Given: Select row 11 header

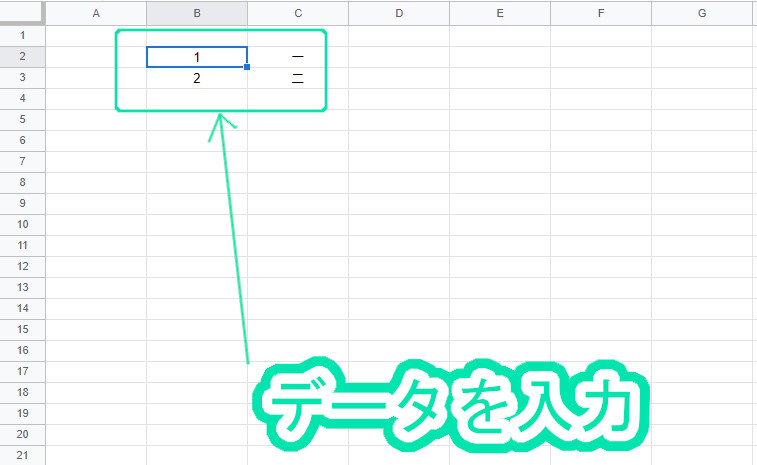Looking at the screenshot, I should (x=22, y=246).
